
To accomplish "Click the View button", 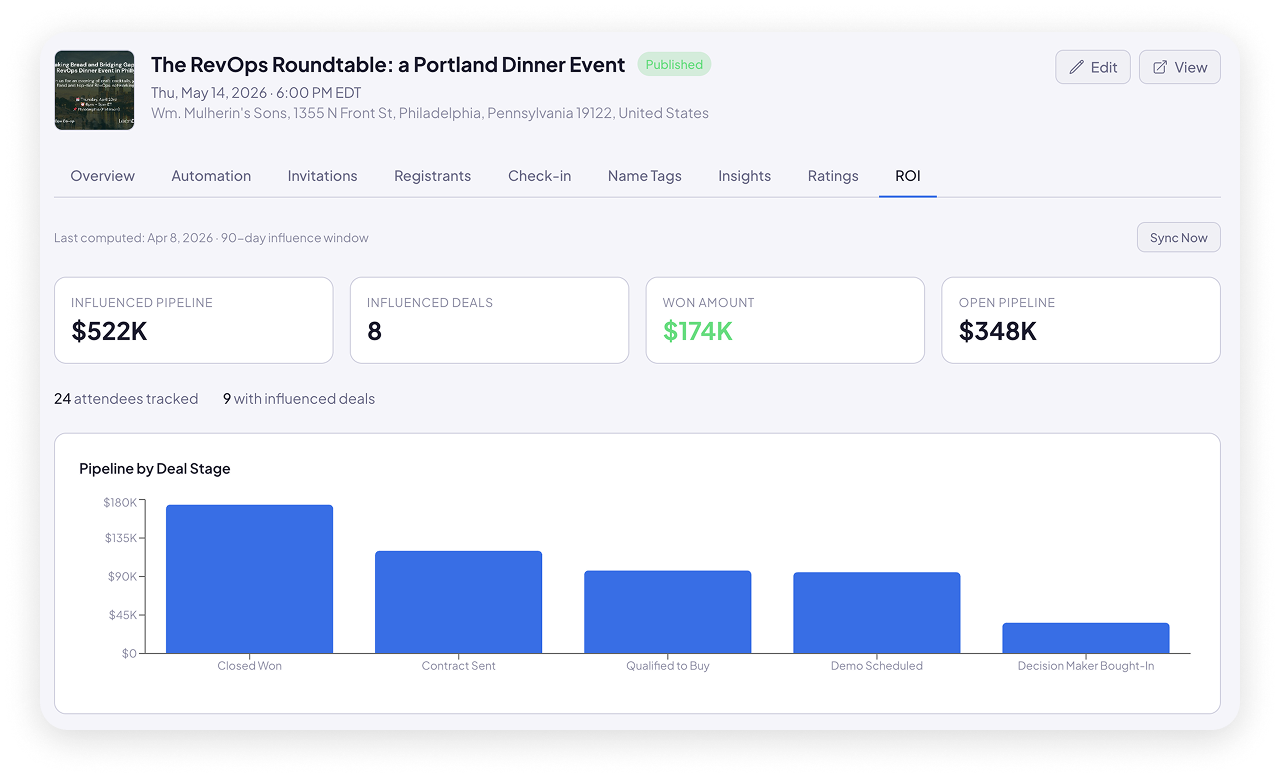I will click(x=1179, y=67).
